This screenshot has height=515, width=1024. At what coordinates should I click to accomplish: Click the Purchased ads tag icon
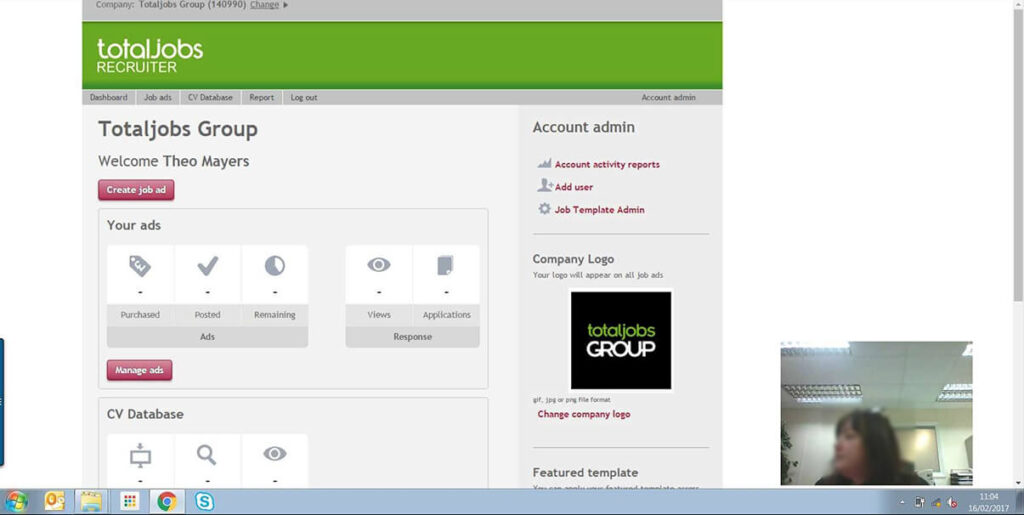click(x=140, y=266)
